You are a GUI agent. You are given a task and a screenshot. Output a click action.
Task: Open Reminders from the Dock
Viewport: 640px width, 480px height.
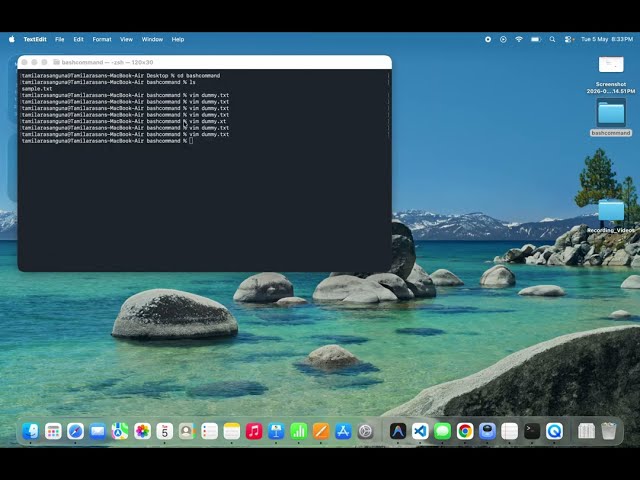coord(209,431)
